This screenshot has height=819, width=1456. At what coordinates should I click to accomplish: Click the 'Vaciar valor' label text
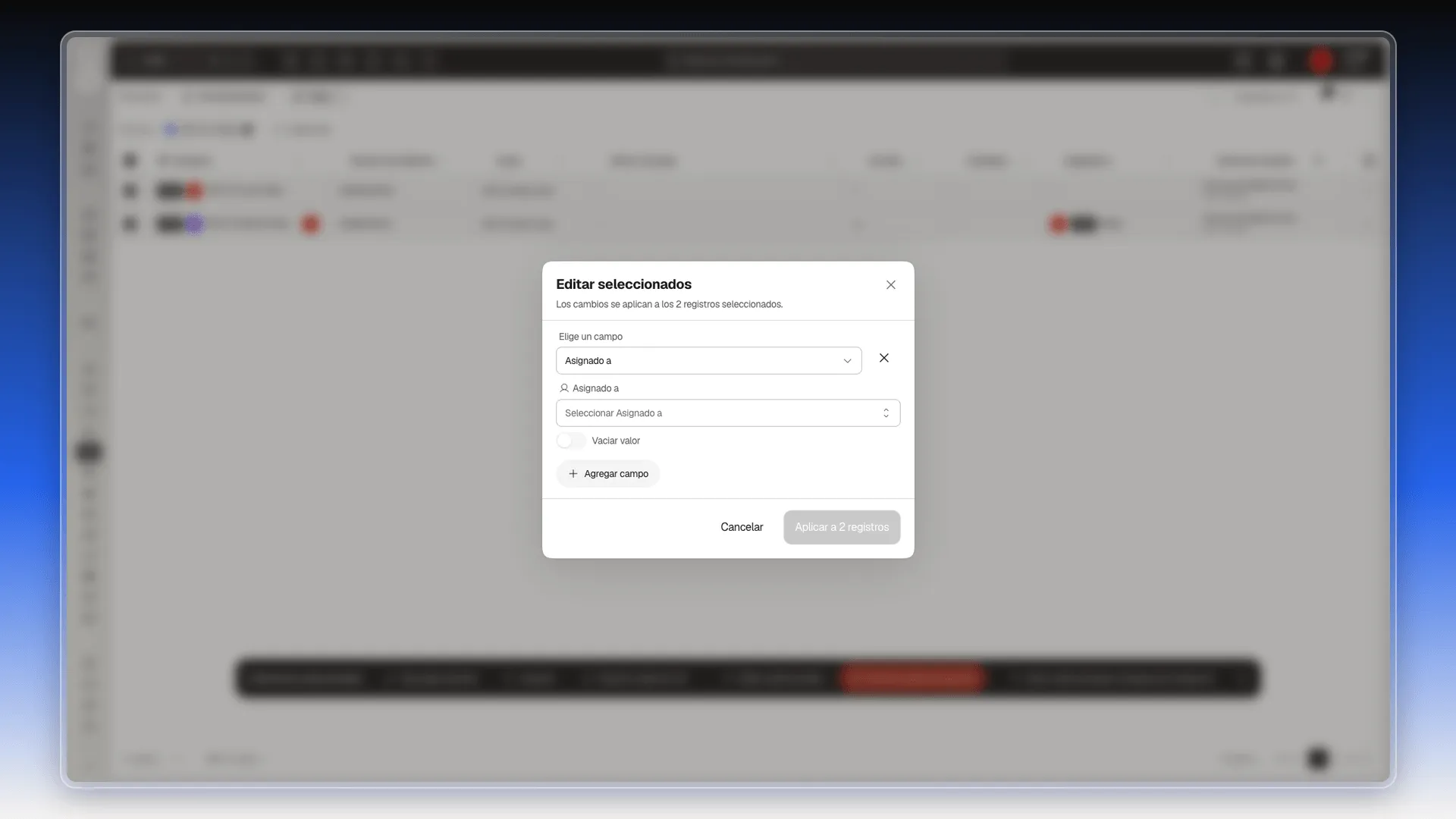coord(616,441)
